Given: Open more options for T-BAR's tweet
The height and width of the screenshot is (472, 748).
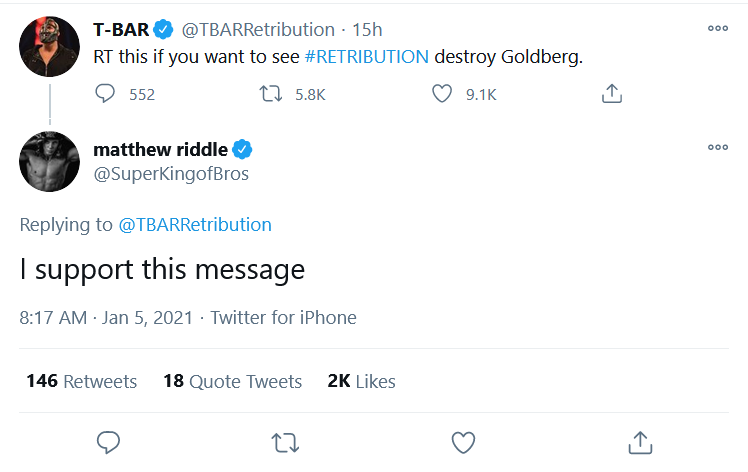Looking at the screenshot, I should click(717, 28).
